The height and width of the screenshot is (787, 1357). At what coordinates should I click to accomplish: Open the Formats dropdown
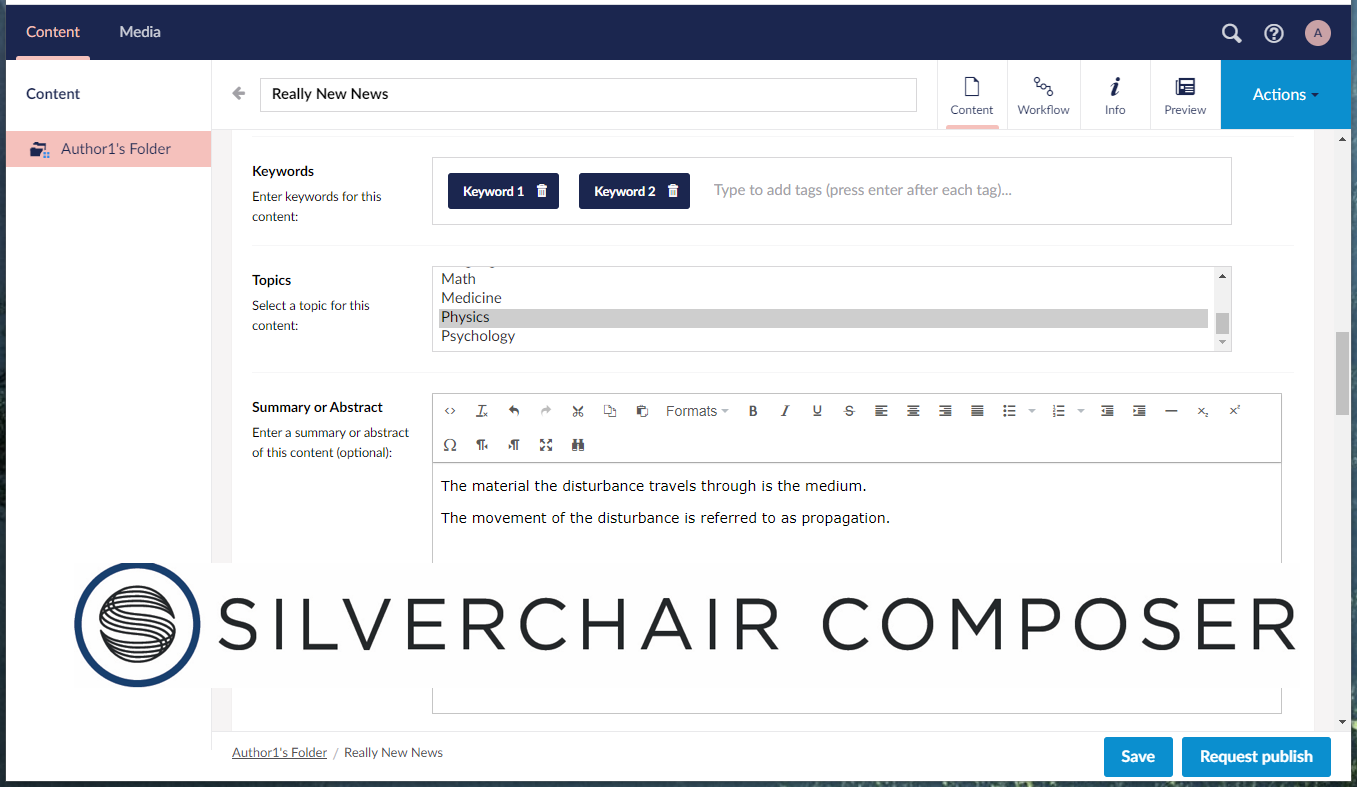[697, 411]
